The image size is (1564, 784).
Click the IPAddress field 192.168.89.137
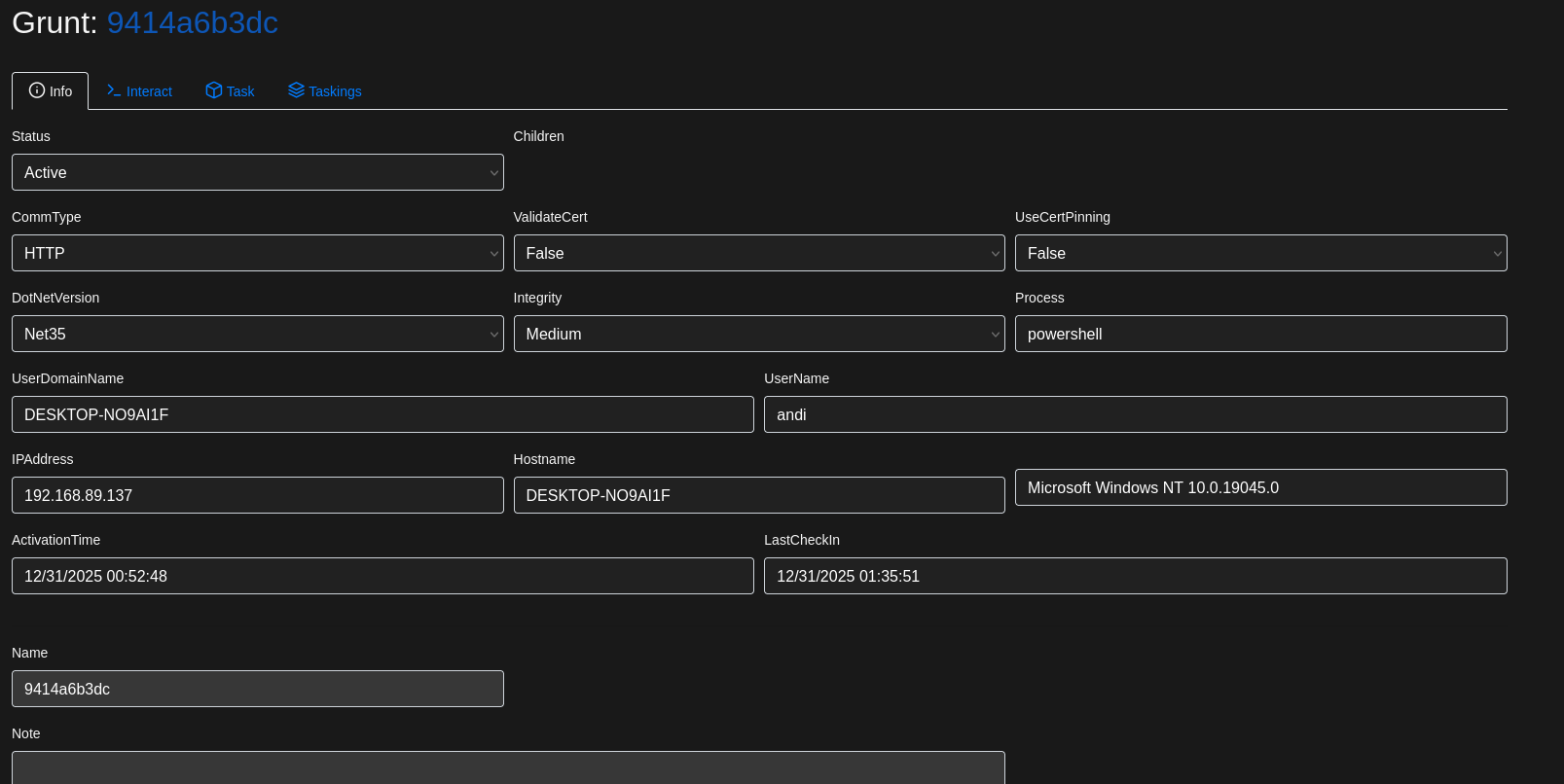click(x=257, y=495)
